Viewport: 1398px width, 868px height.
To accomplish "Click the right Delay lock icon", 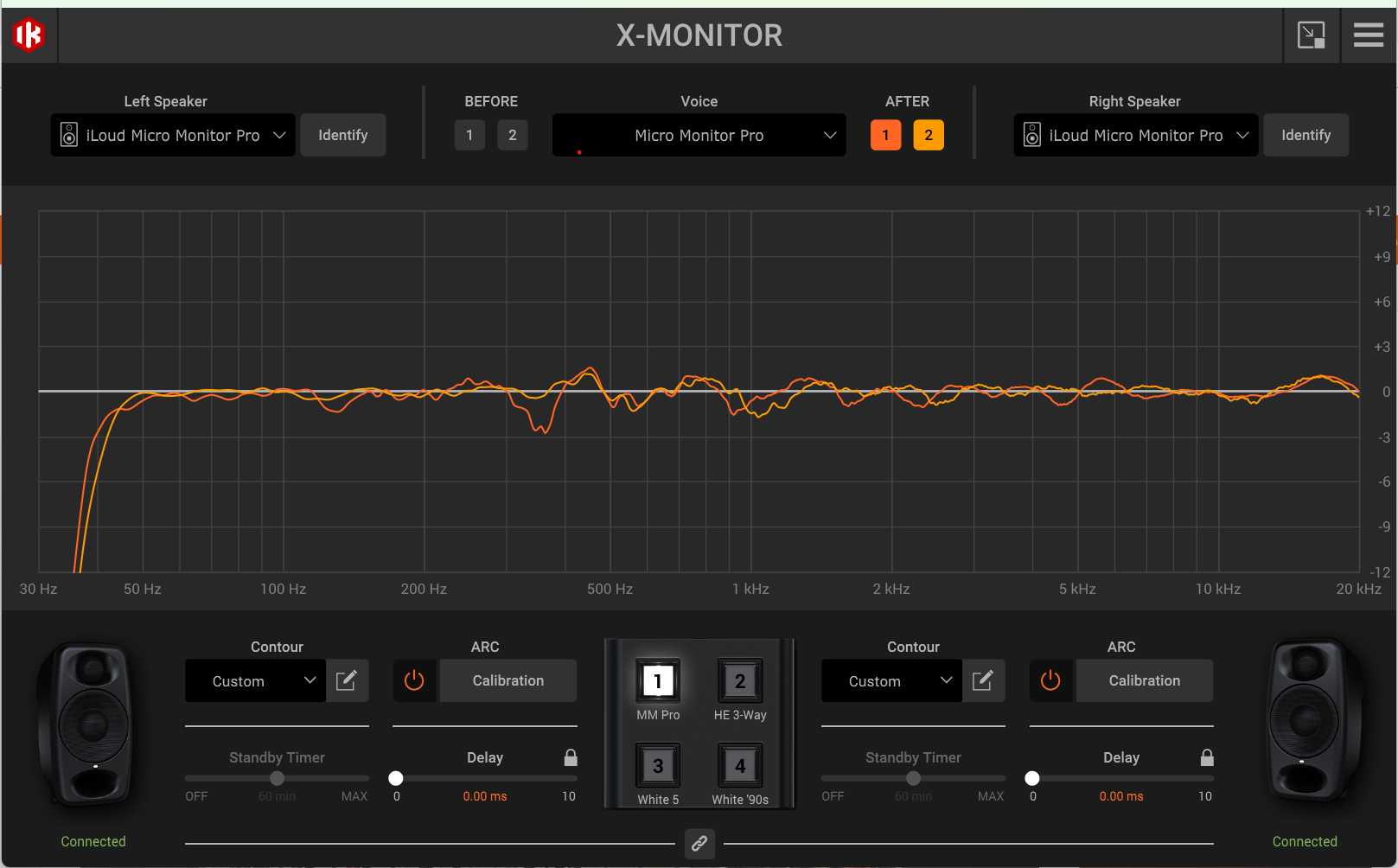I will pos(1207,757).
